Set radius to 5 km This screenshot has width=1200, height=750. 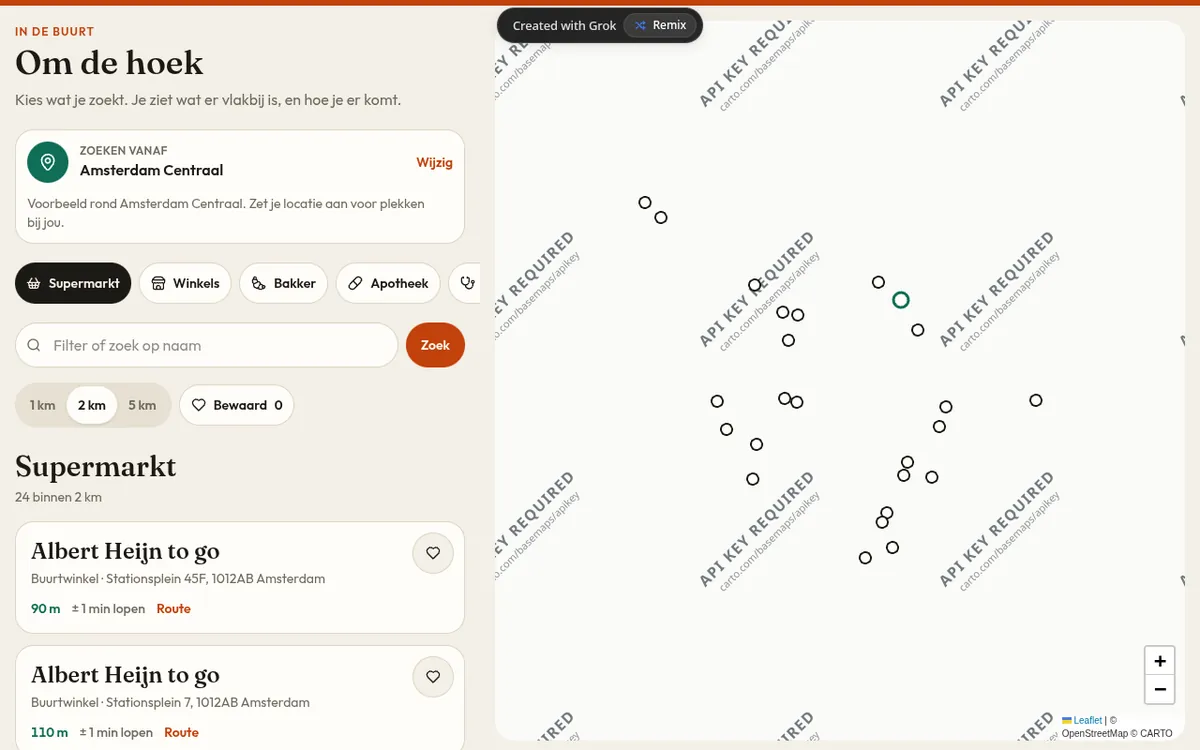[x=142, y=405]
